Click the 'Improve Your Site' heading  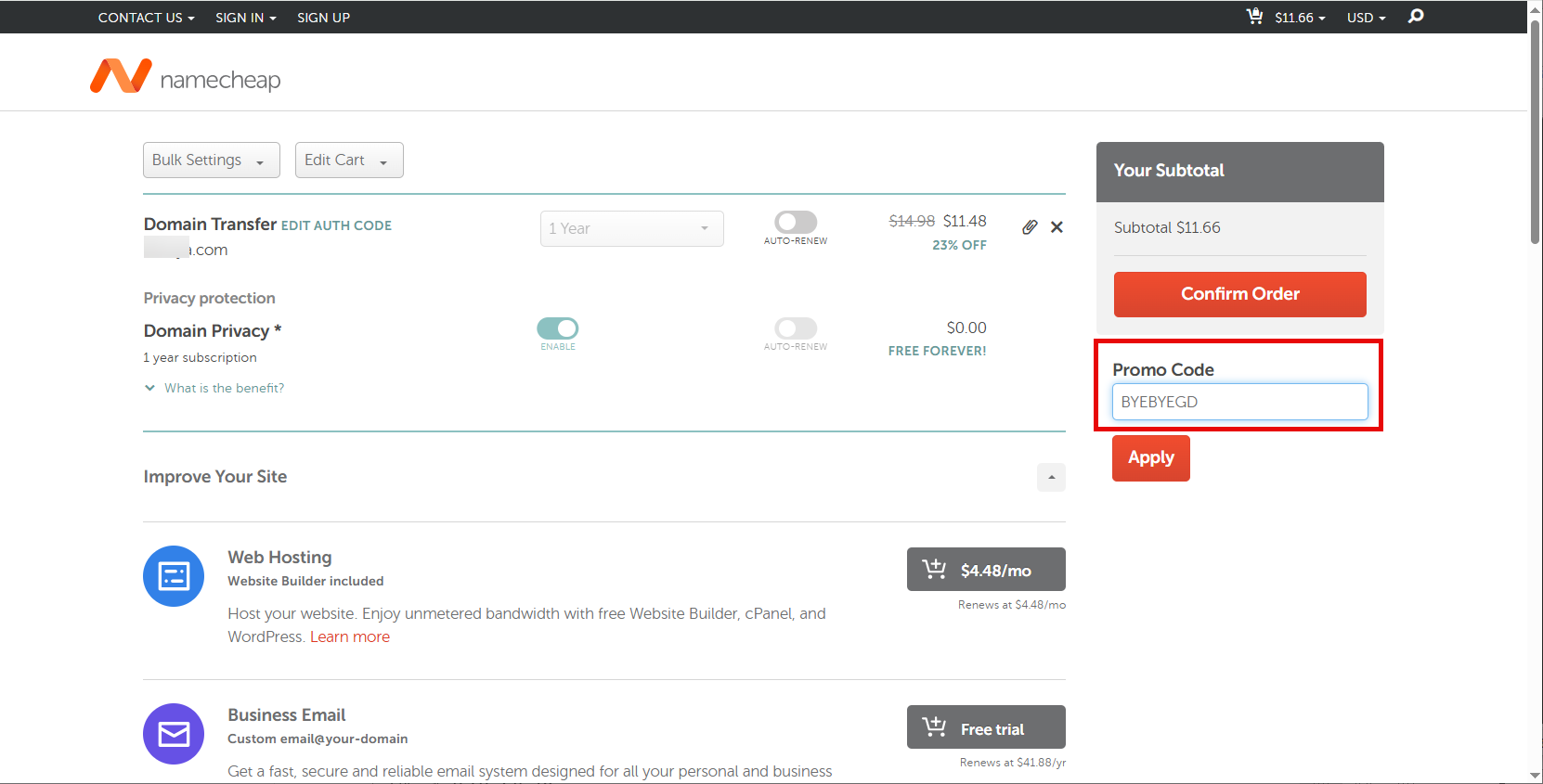click(x=215, y=477)
